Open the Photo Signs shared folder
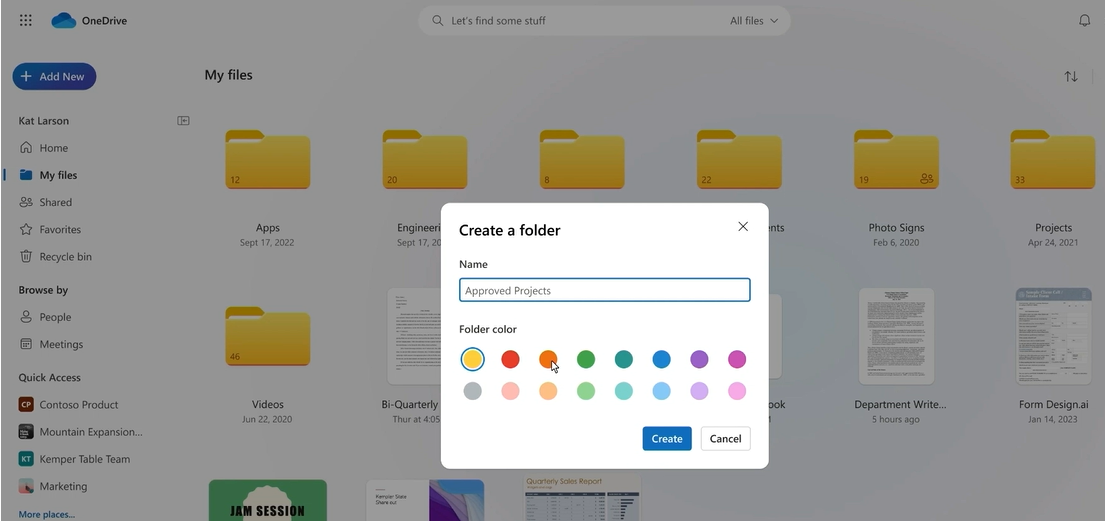 (895, 161)
